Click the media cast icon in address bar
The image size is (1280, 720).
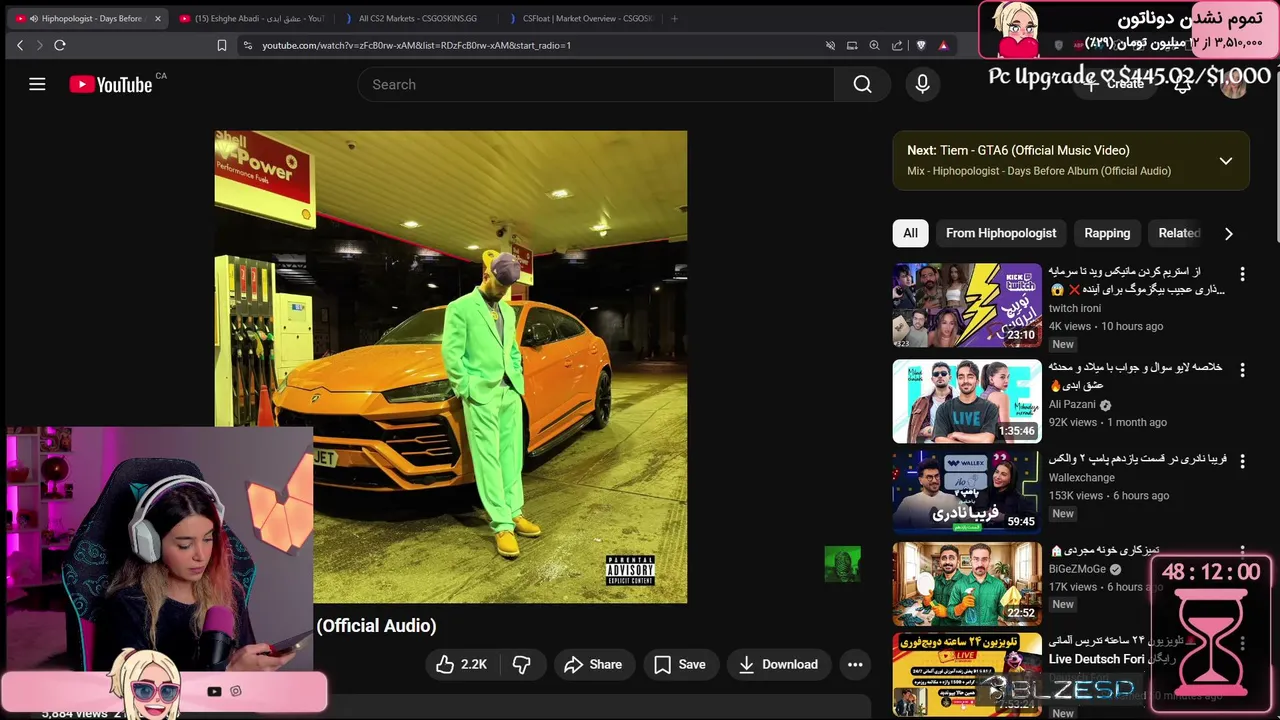tap(852, 45)
